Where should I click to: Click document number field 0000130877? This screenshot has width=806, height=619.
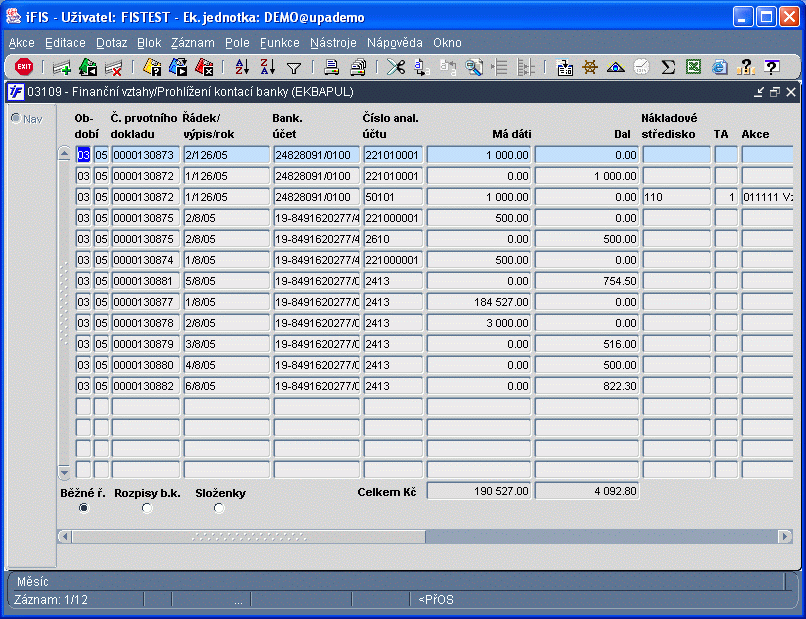click(x=145, y=302)
